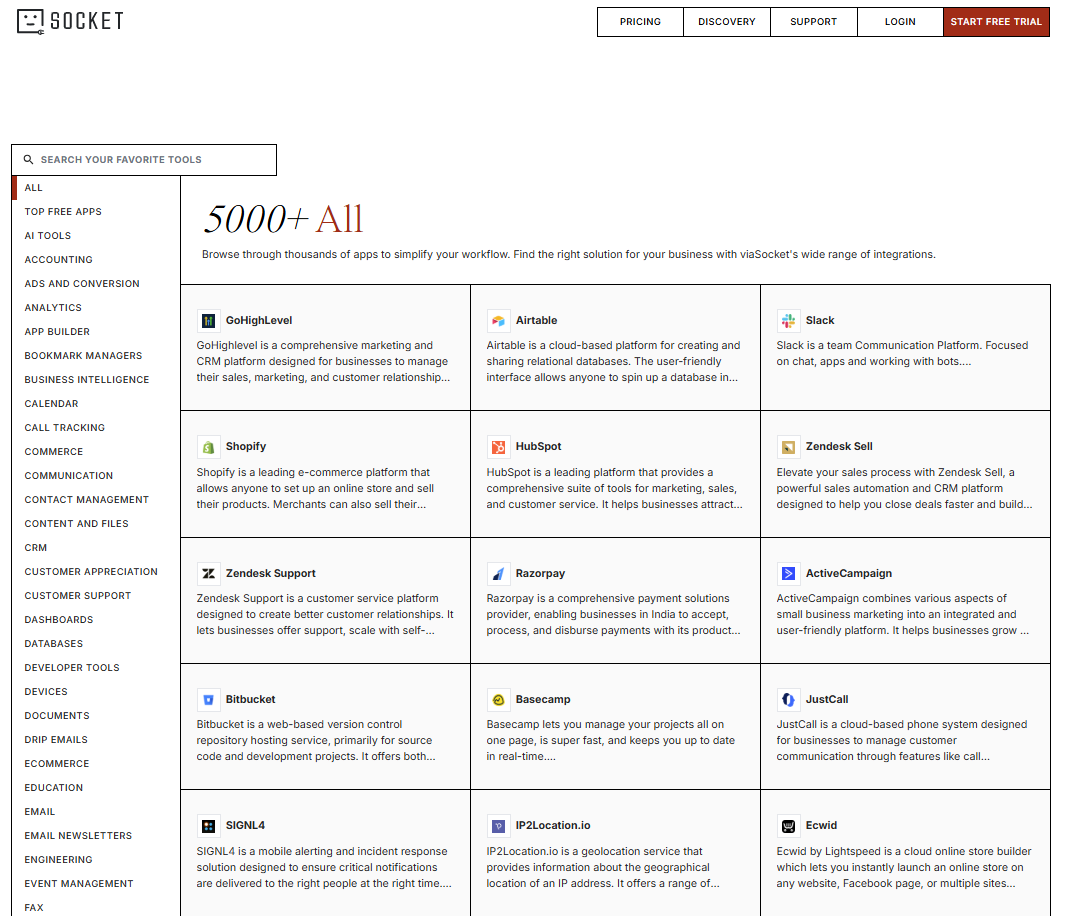1070x916 pixels.
Task: Select Top Free Apps category
Action: click(96, 212)
